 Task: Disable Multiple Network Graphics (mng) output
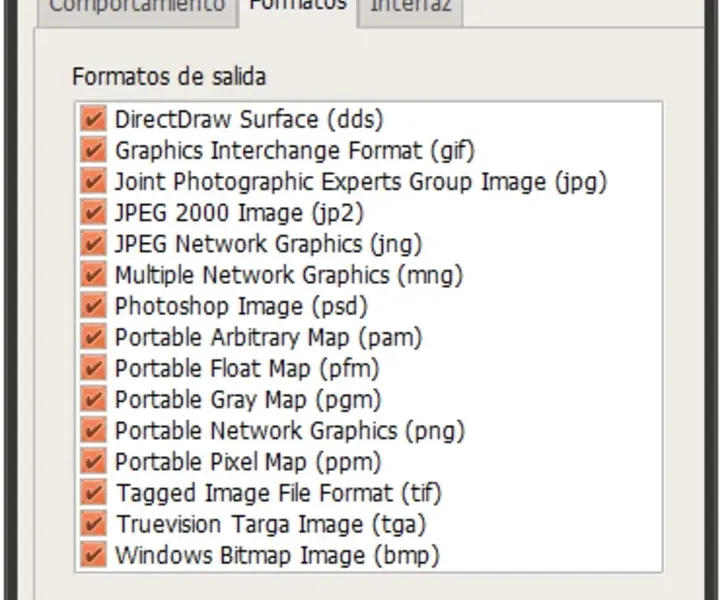point(93,274)
